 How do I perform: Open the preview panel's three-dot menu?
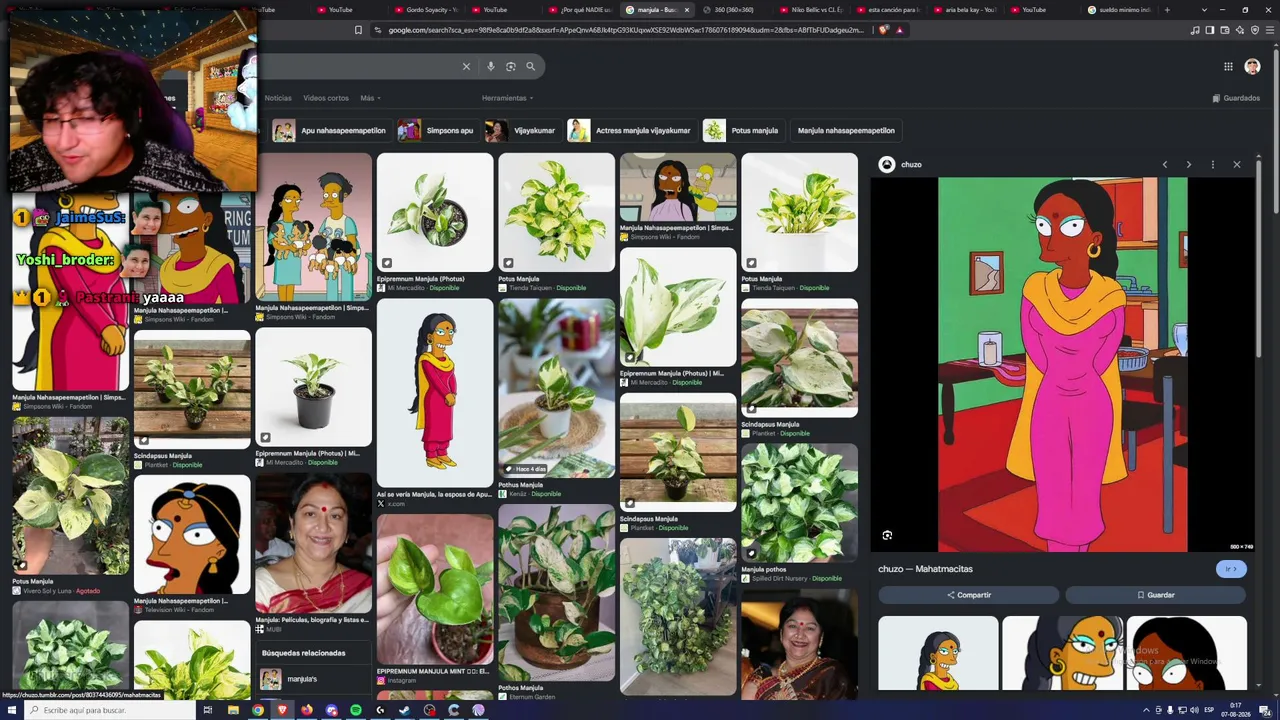1212,164
